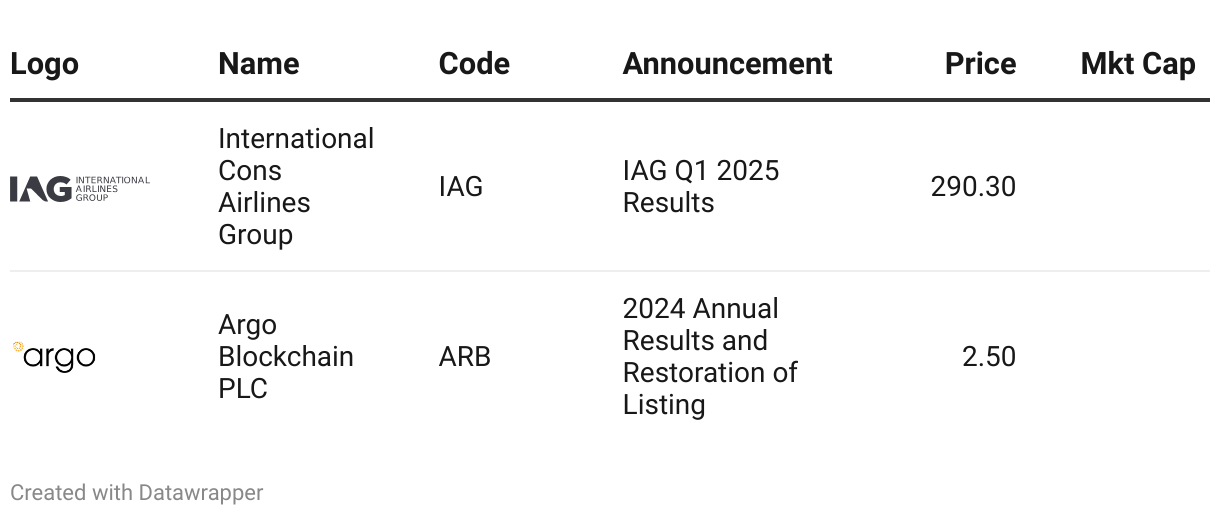This screenshot has width=1220, height=516.
Task: Select the Logo column header
Action: point(44,64)
